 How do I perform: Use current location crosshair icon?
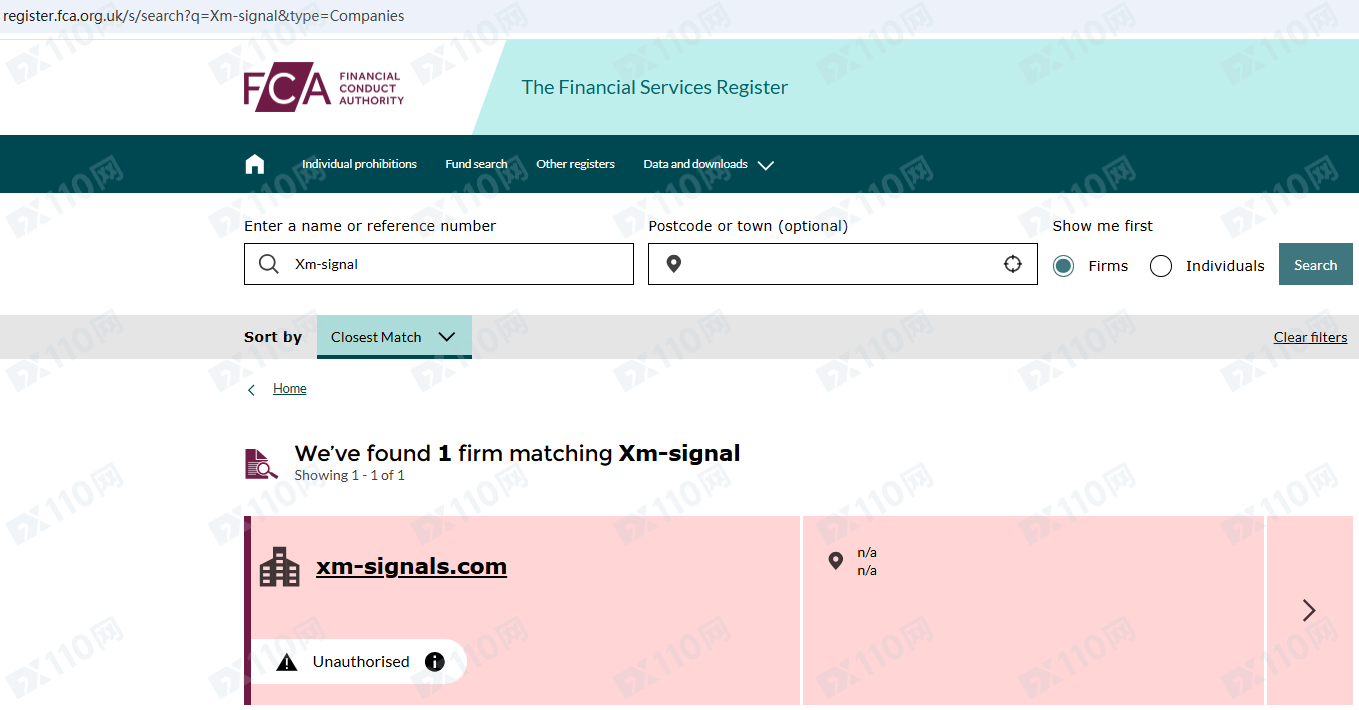point(1013,264)
